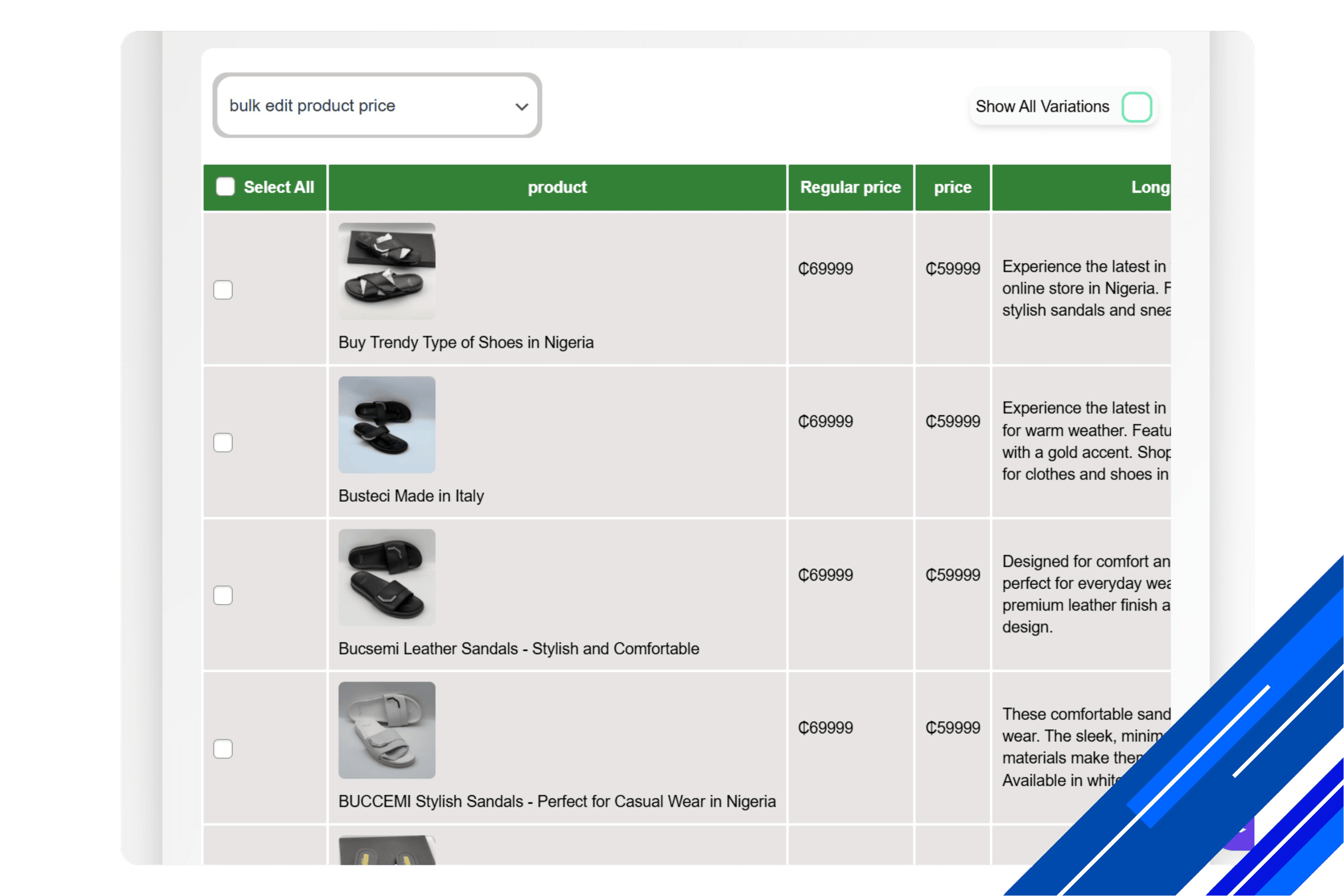Check the Buy Trendy Type of Shoes row checkbox
The image size is (1344, 896).
223,290
